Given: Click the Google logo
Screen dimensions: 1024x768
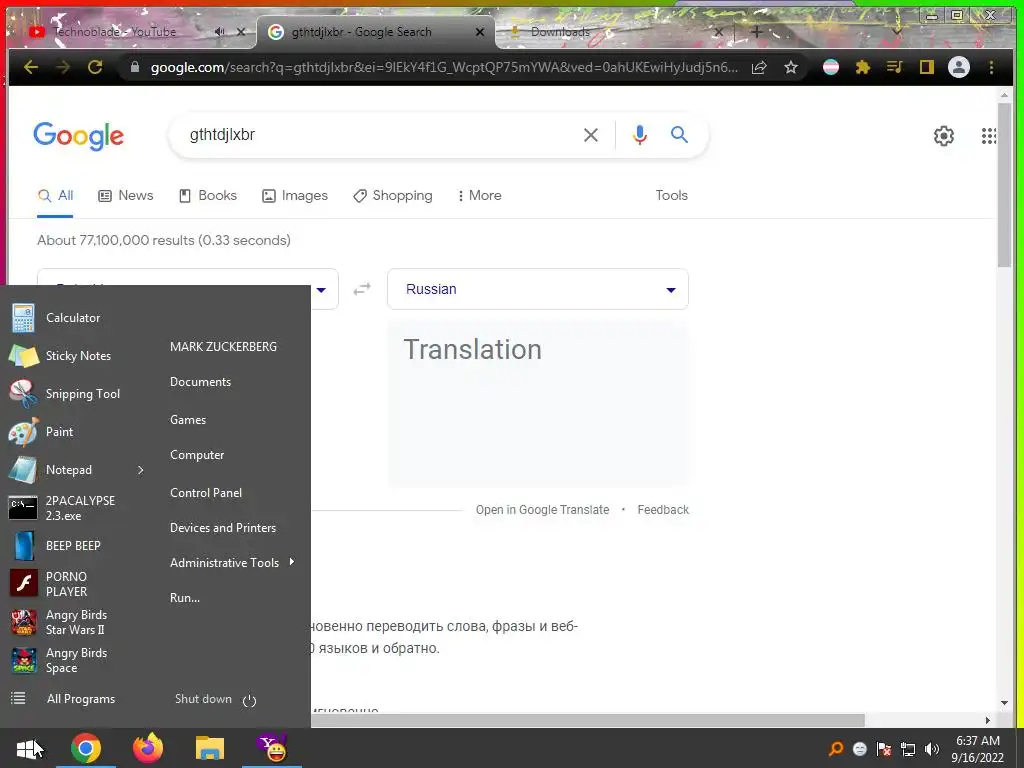Looking at the screenshot, I should tap(78, 136).
